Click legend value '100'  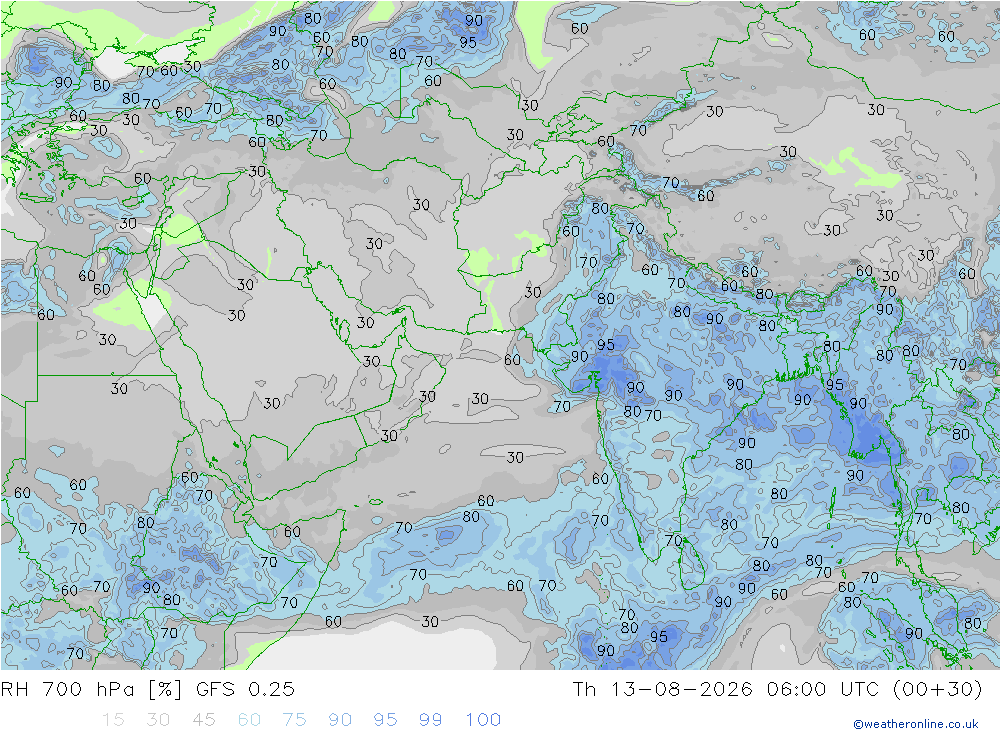(483, 720)
